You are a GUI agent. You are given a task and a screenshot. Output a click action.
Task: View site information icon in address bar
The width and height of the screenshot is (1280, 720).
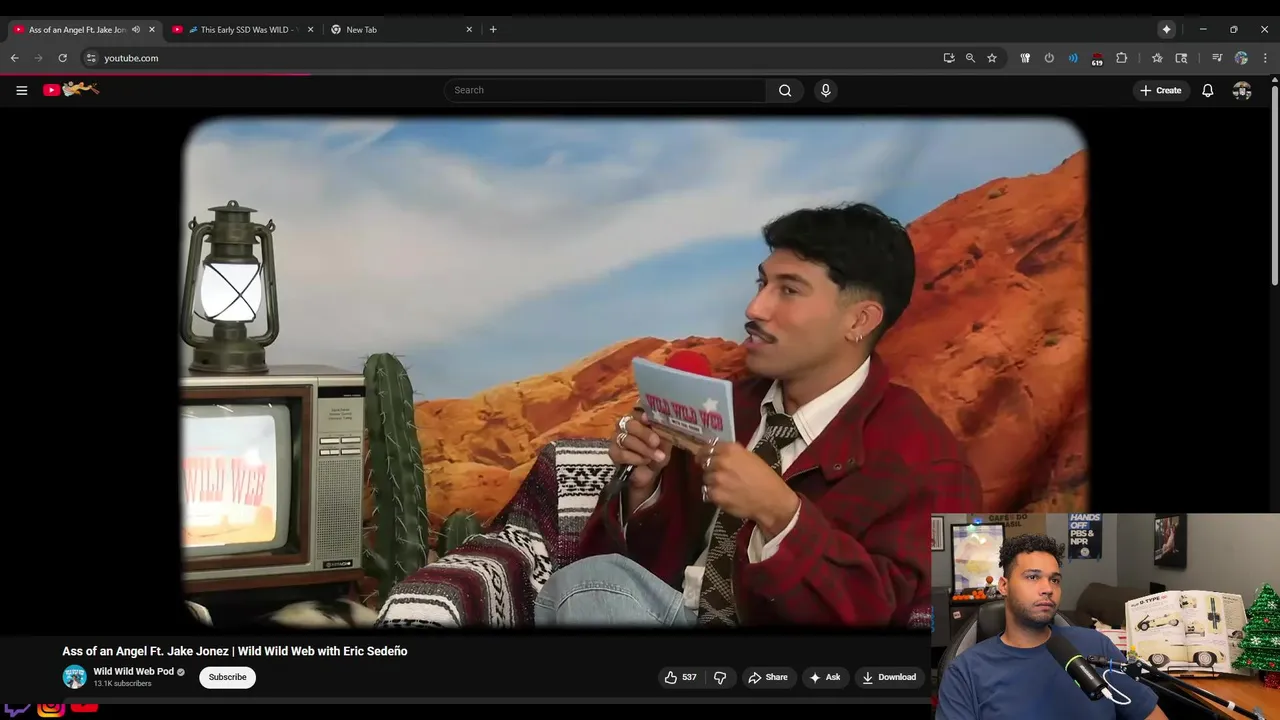point(91,58)
